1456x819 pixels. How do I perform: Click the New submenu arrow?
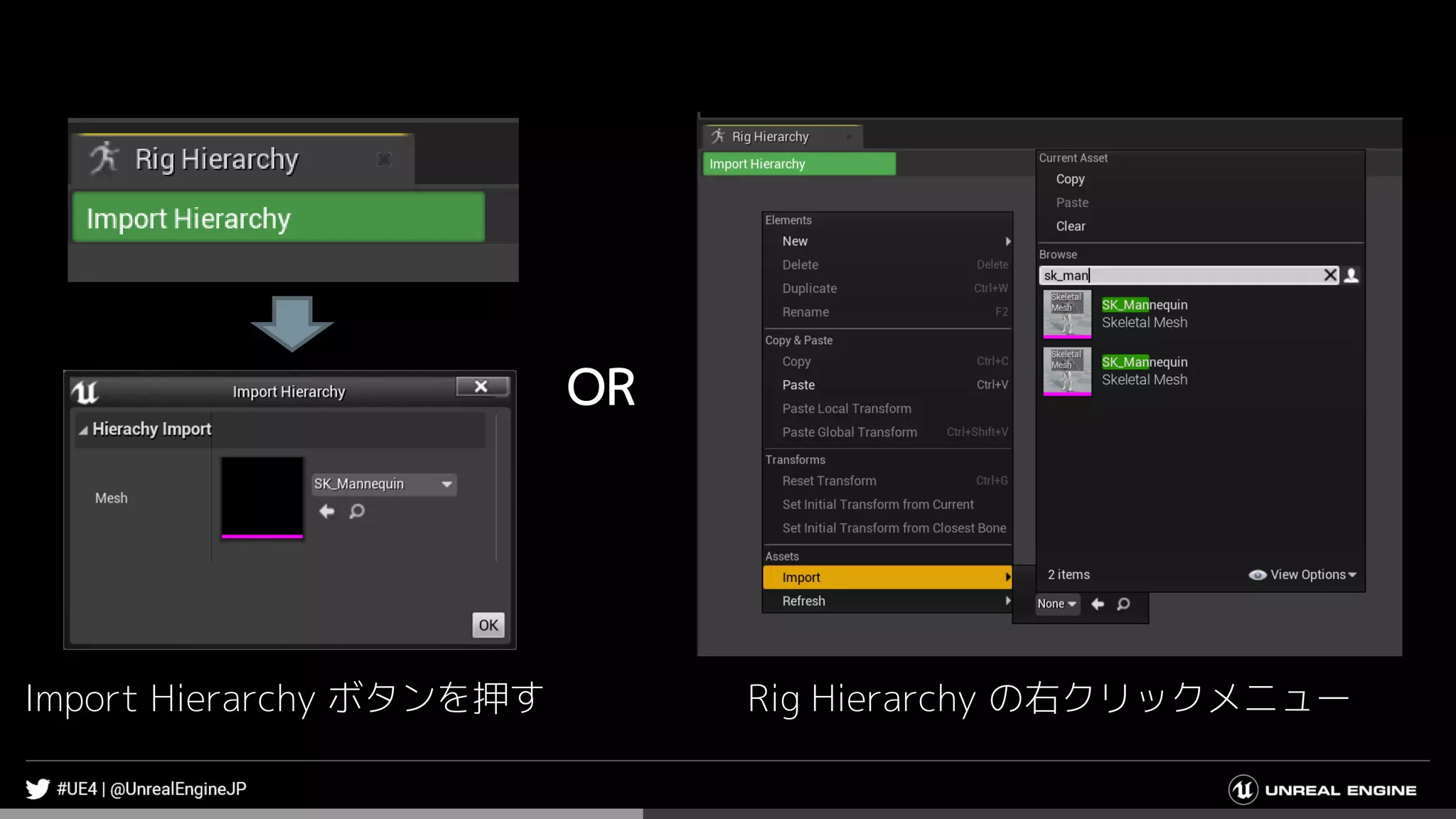1007,241
